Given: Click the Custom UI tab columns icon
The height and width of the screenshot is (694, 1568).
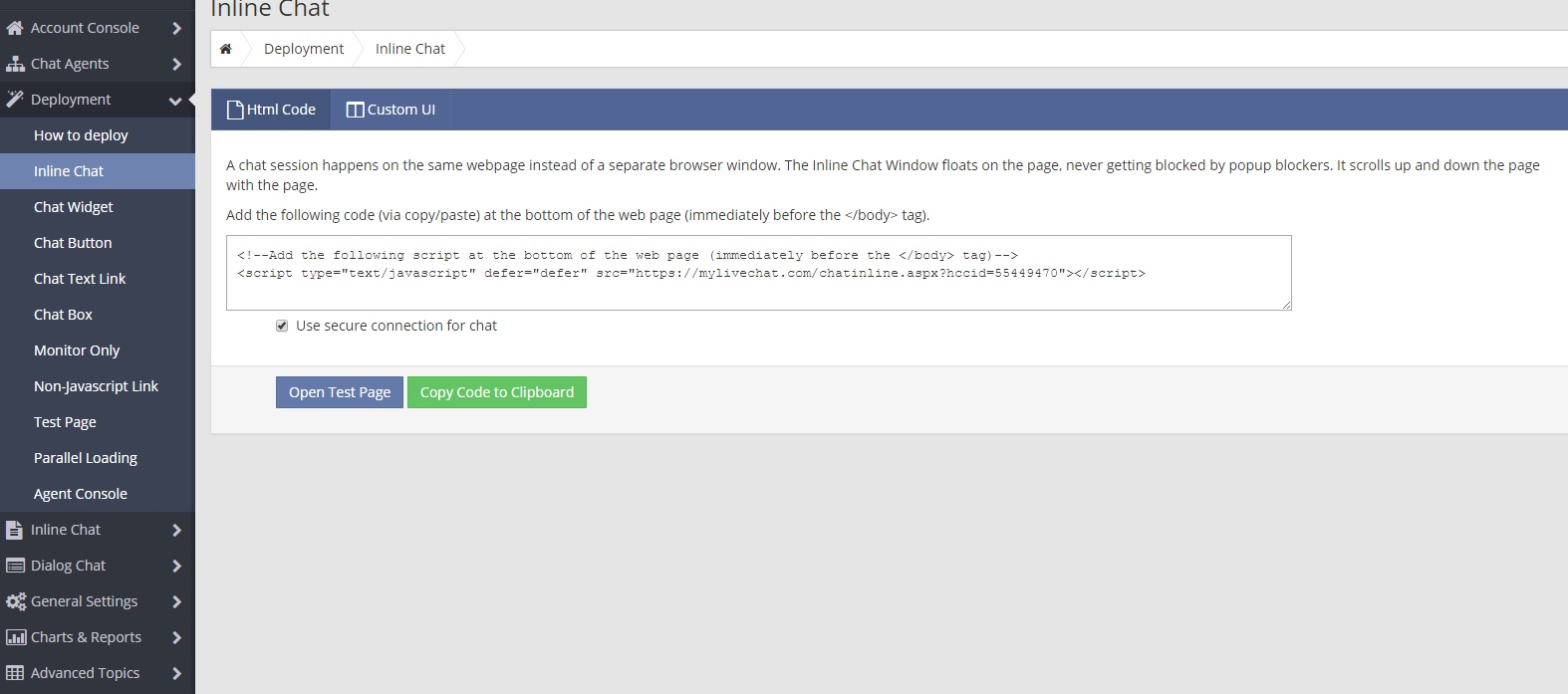Looking at the screenshot, I should (x=355, y=110).
